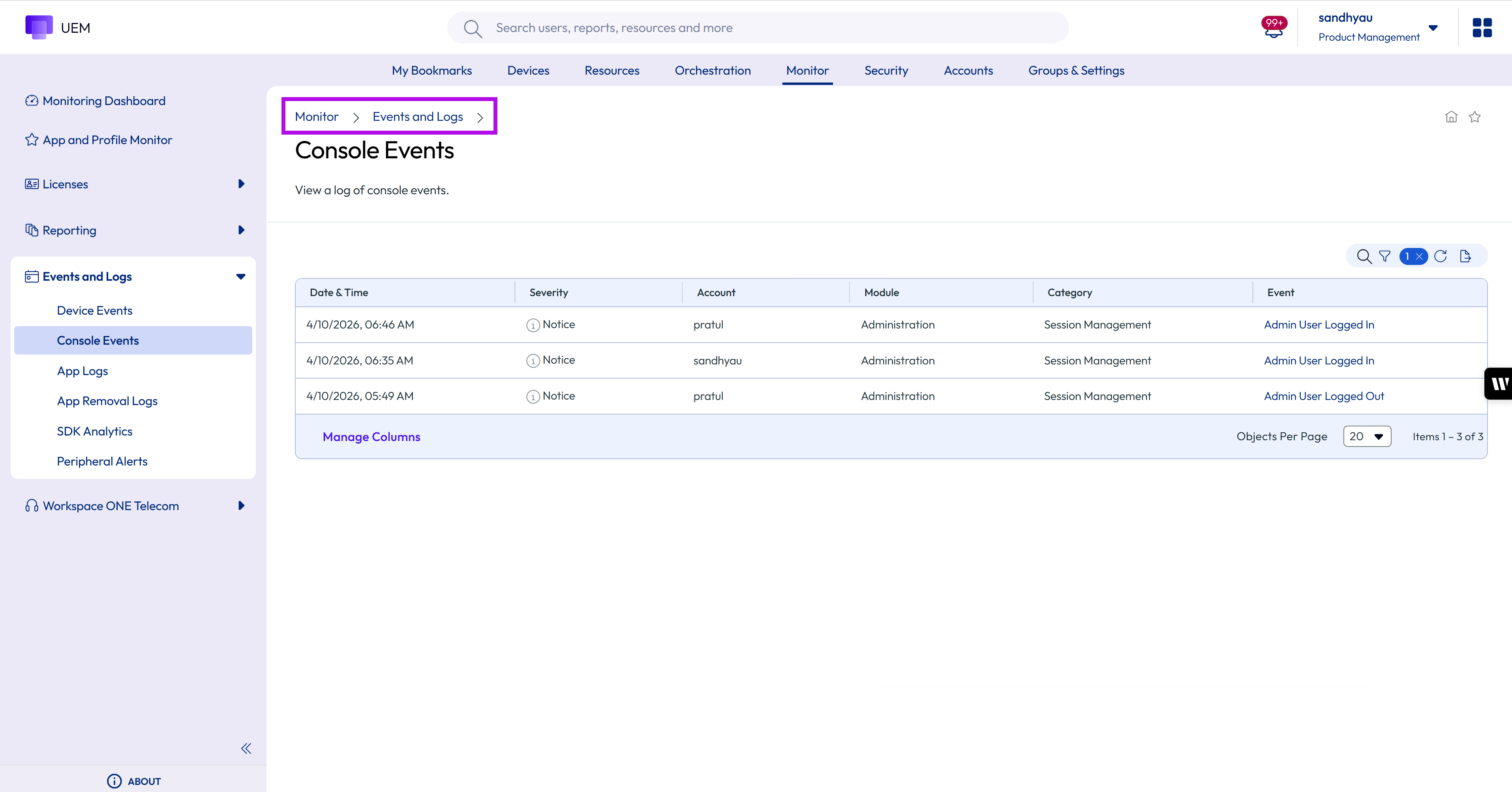Image resolution: width=1512 pixels, height=792 pixels.
Task: Open App Logs in the sidebar
Action: pyautogui.click(x=82, y=371)
